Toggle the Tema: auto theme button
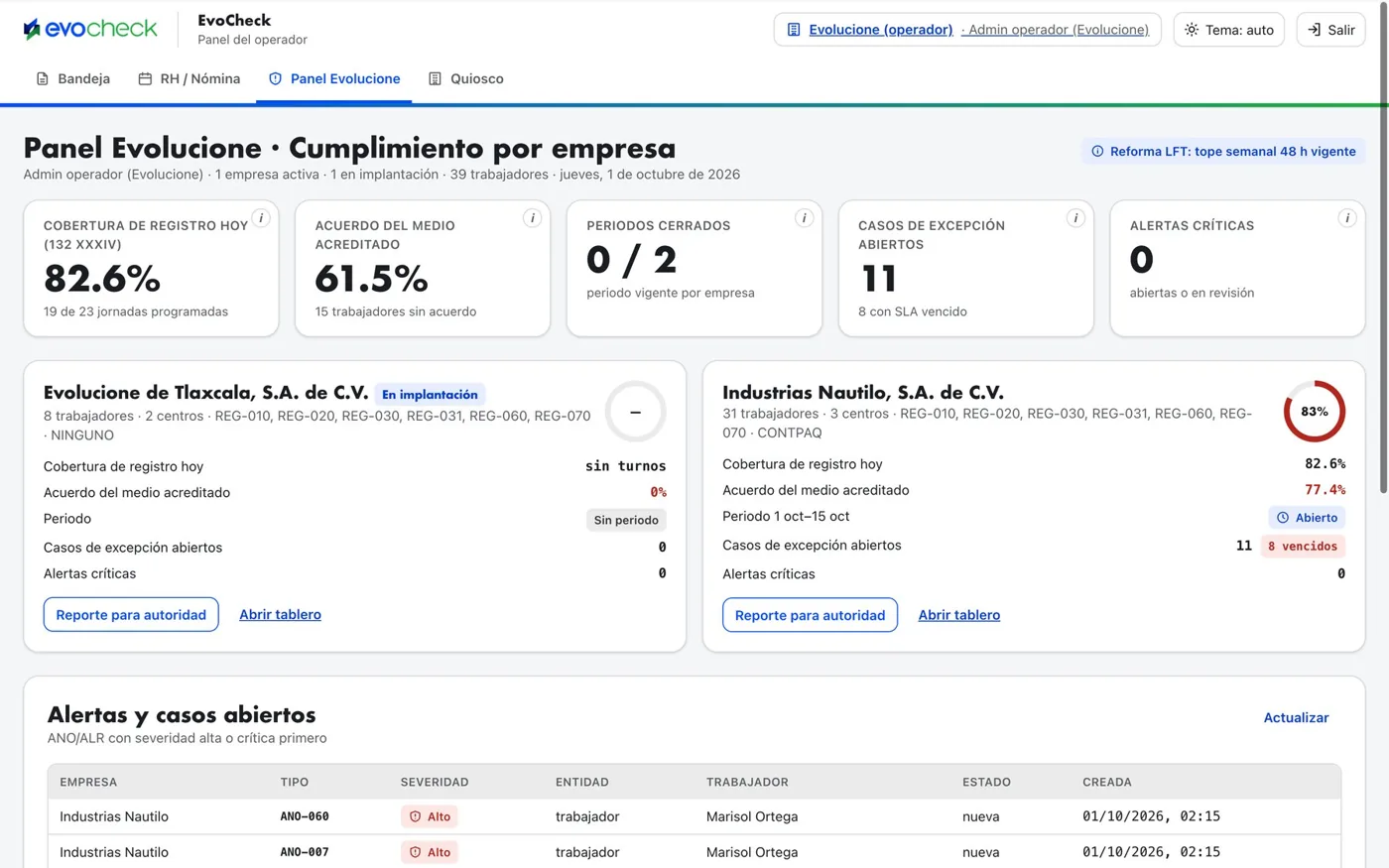The height and width of the screenshot is (868, 1389). [1229, 30]
